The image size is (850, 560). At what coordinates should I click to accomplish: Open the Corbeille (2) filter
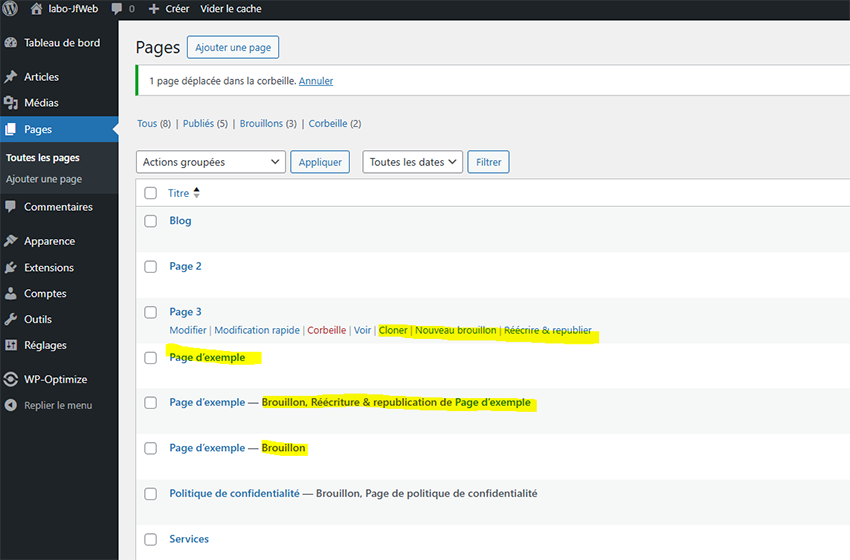tap(335, 124)
